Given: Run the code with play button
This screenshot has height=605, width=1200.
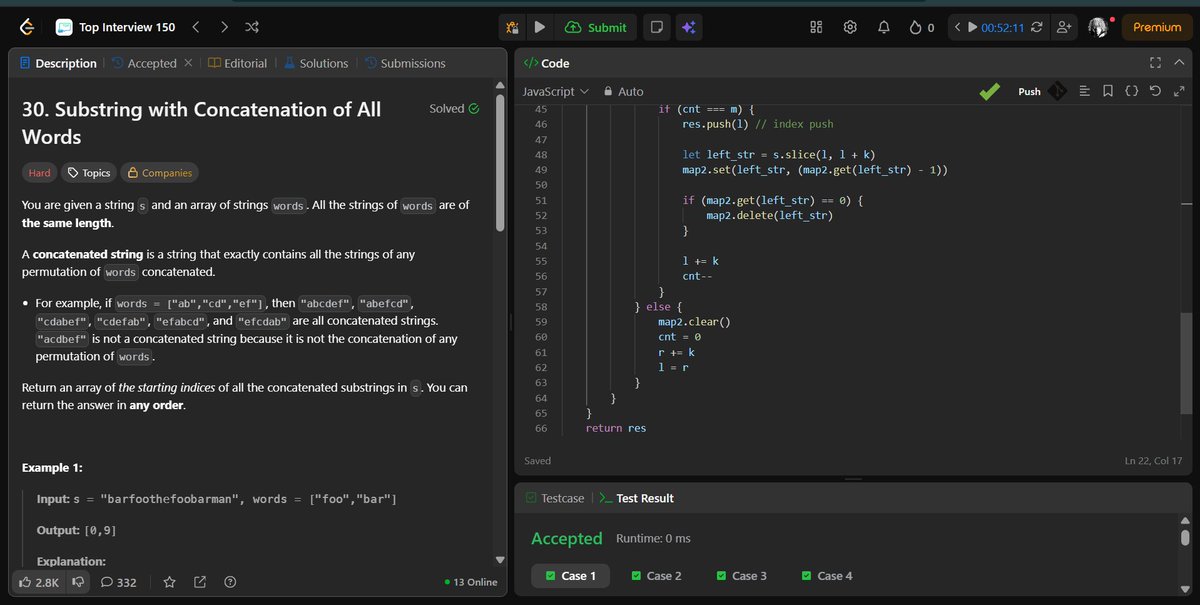Looking at the screenshot, I should click(540, 28).
